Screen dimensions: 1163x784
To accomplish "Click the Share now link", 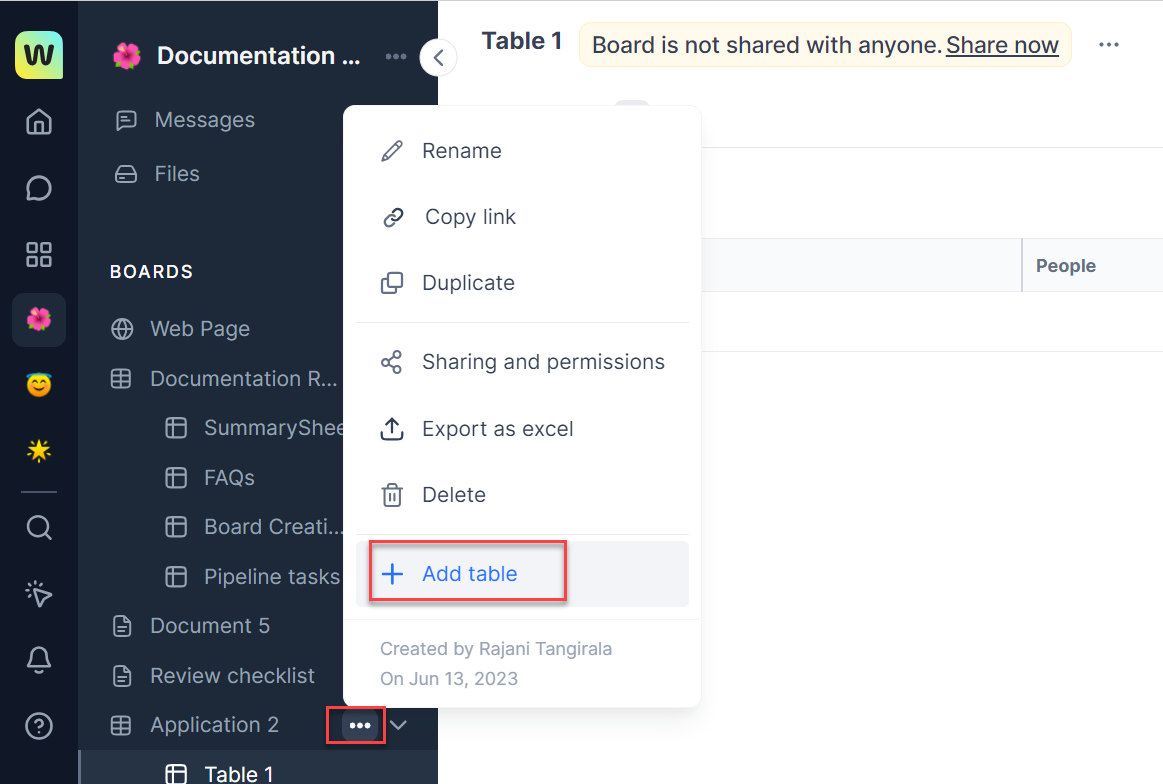I will click(1002, 45).
